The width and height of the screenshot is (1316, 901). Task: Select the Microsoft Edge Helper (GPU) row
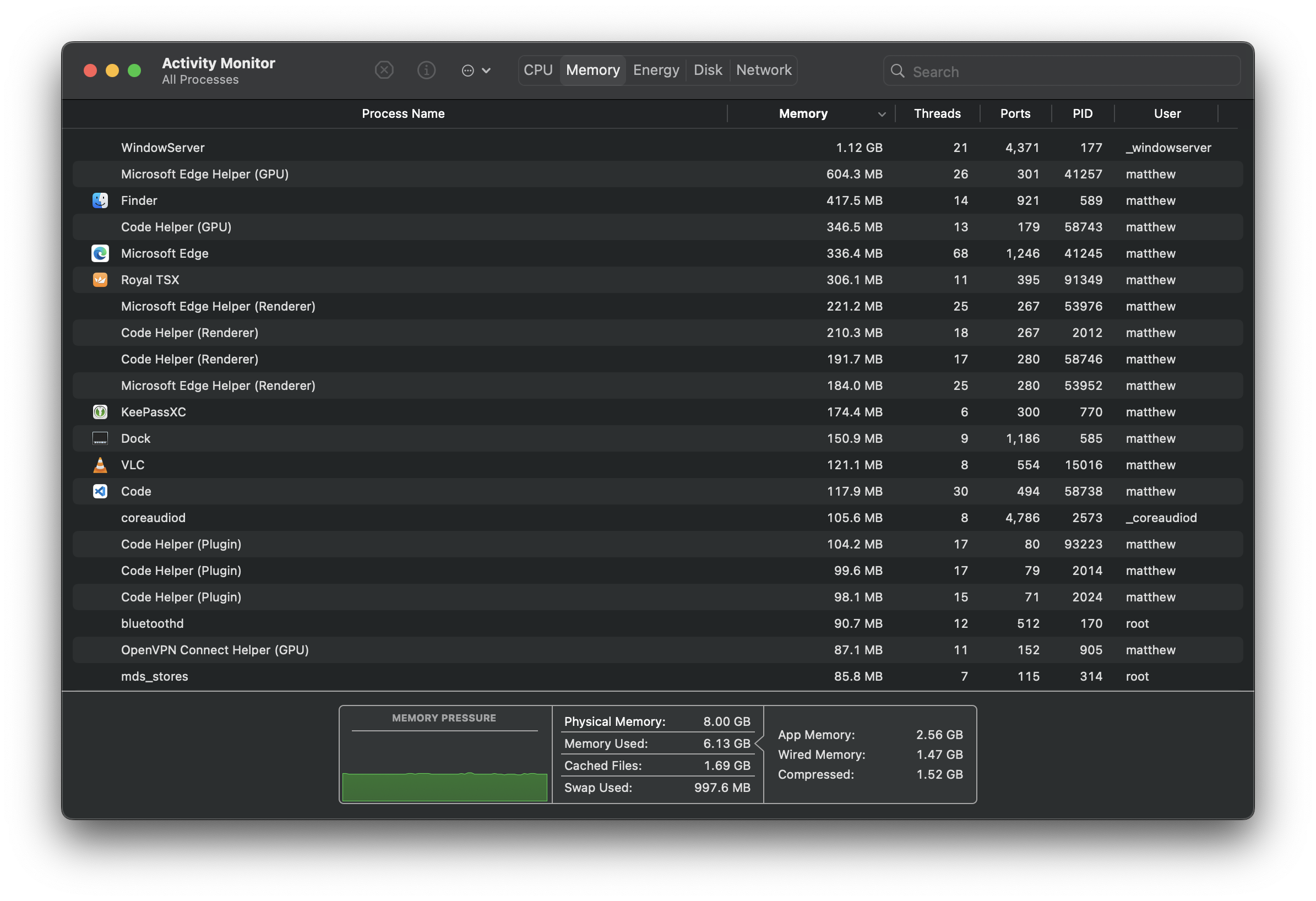(658, 175)
